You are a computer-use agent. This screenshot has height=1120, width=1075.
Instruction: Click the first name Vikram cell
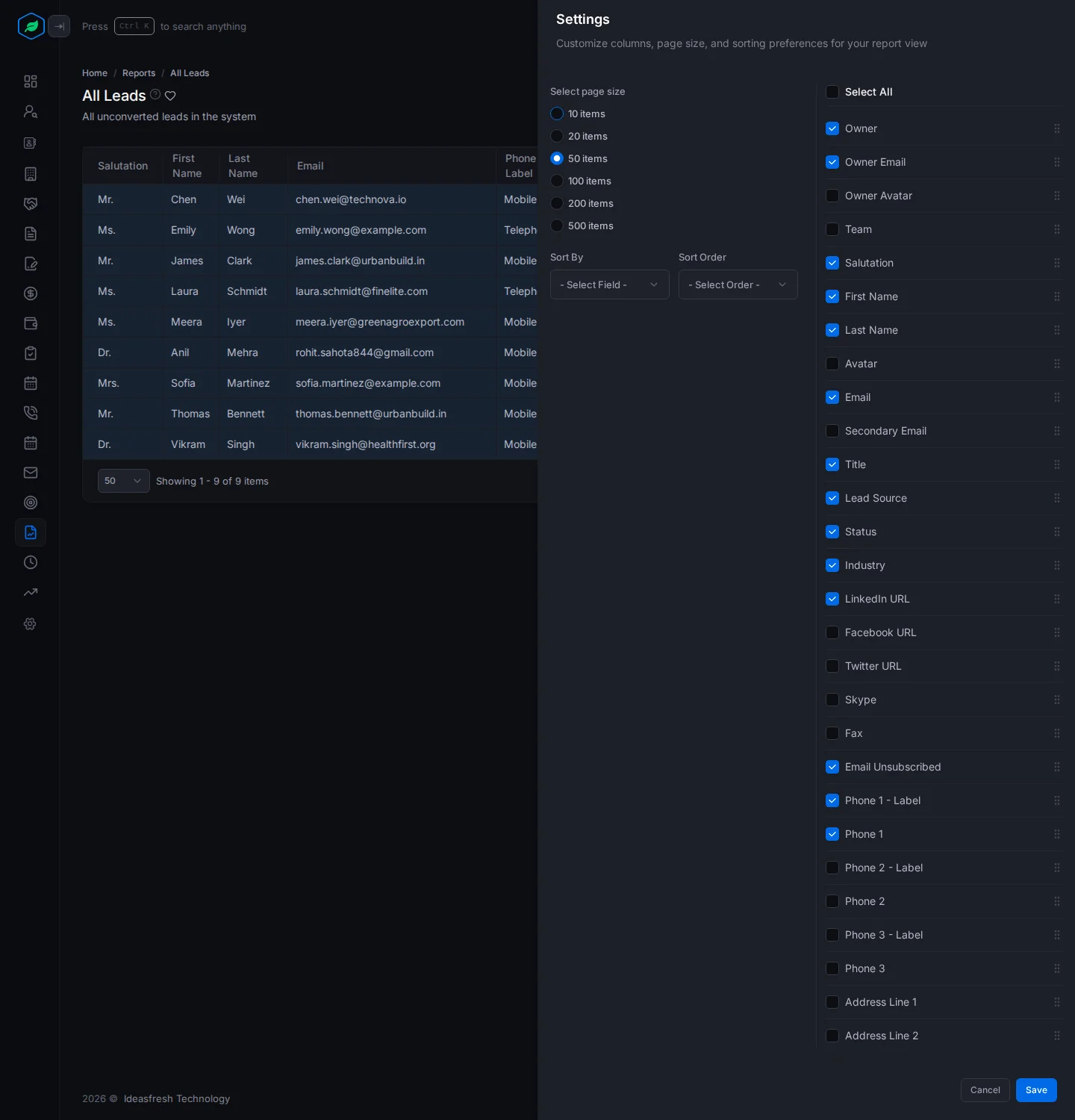point(188,444)
